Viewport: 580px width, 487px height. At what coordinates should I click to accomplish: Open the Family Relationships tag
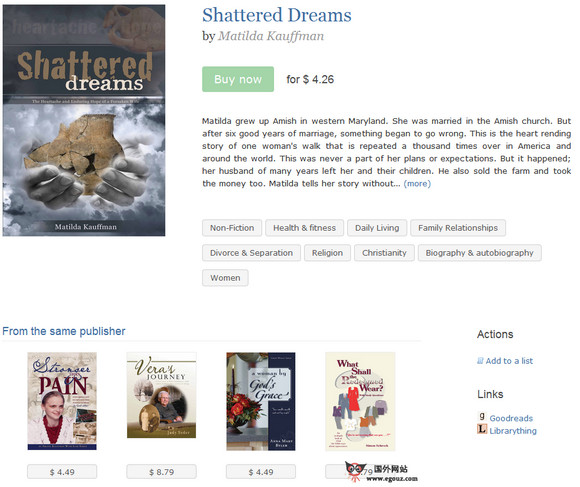pos(458,228)
